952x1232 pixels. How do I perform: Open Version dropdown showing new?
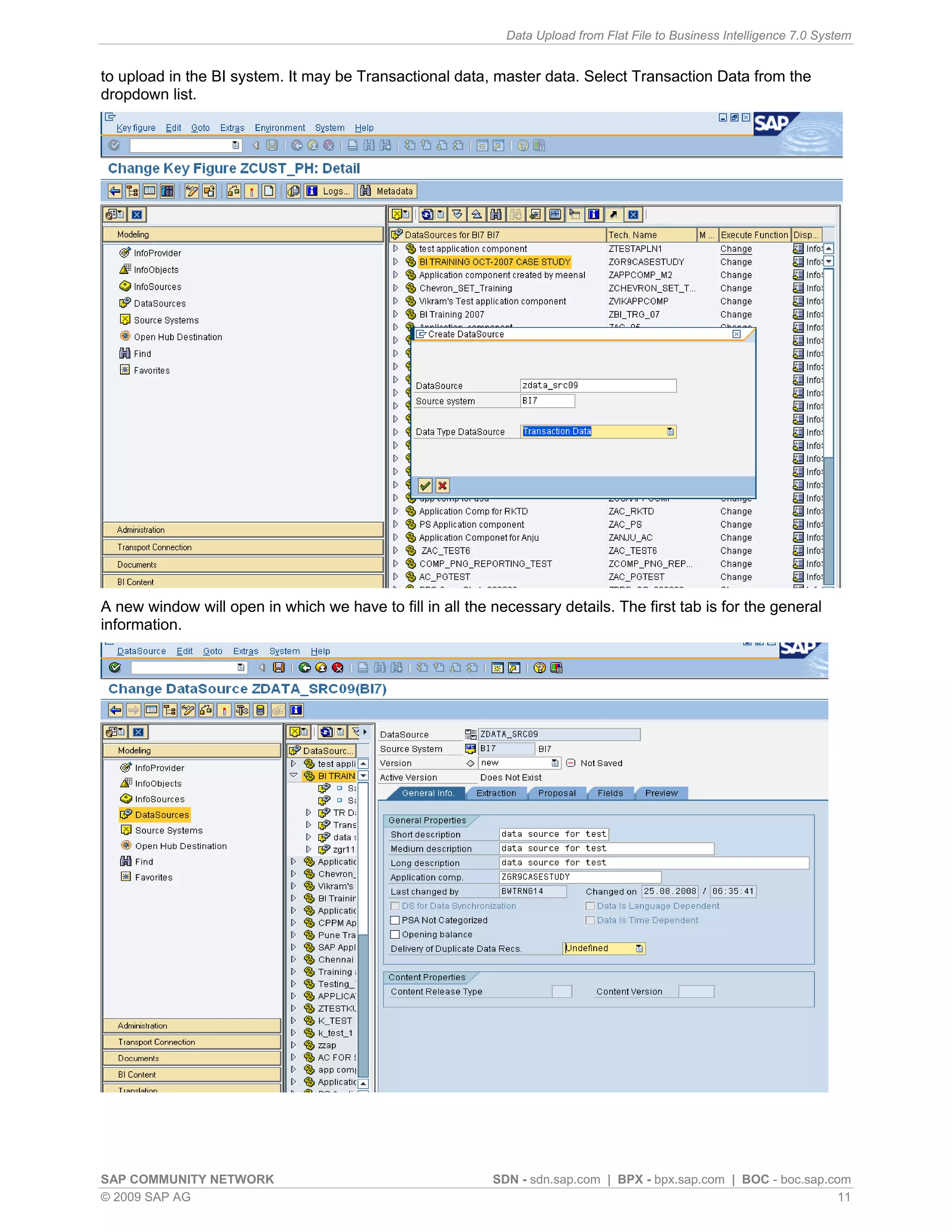coord(555,763)
